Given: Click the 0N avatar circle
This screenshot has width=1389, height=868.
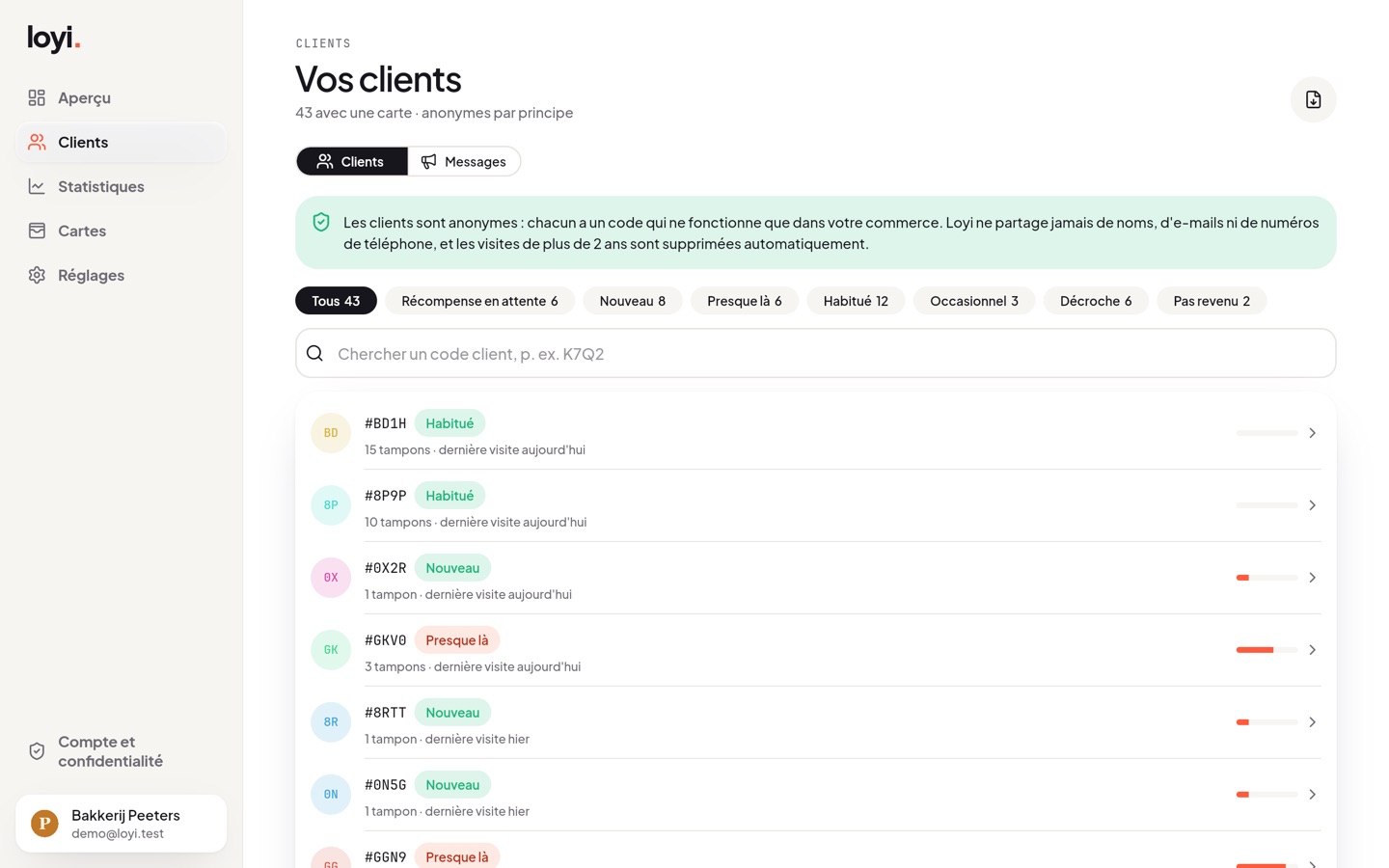Looking at the screenshot, I should [x=331, y=795].
